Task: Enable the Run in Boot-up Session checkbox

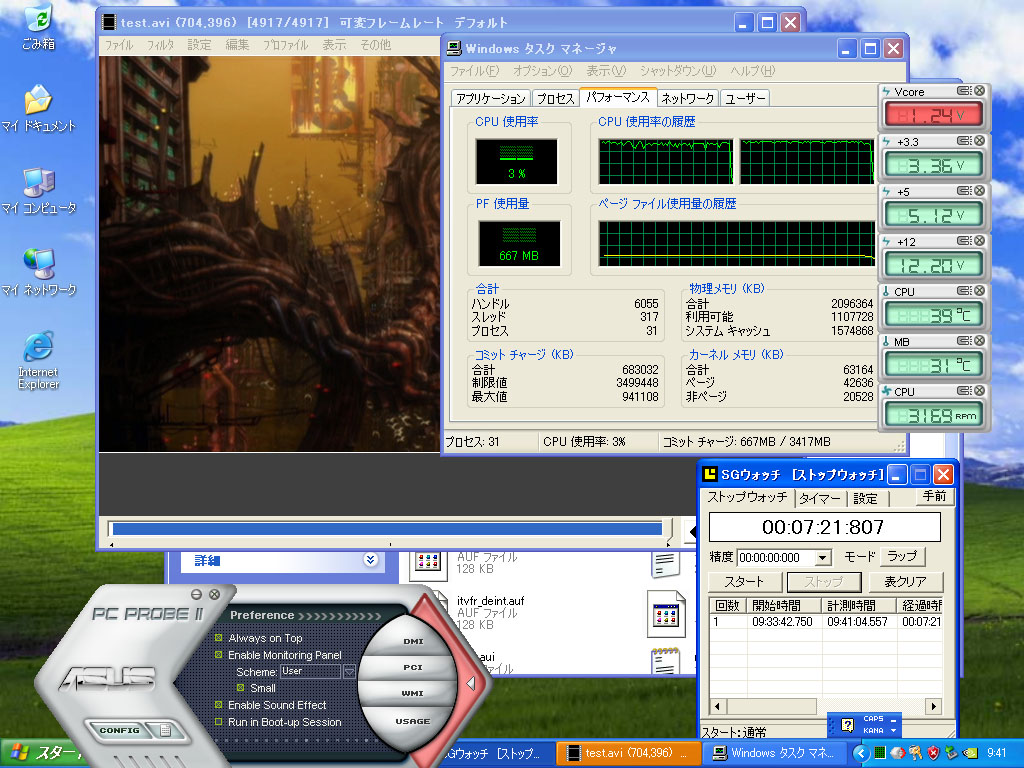Action: coord(219,722)
